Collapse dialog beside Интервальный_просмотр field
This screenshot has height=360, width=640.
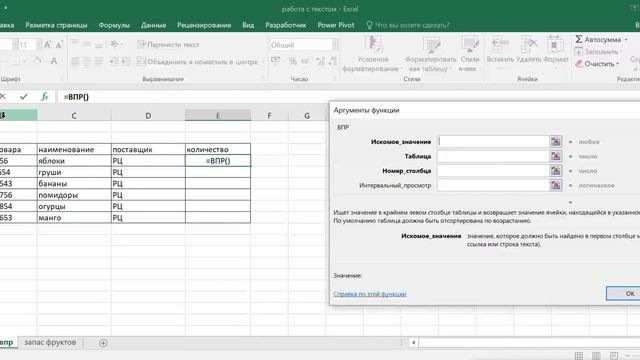click(556, 185)
